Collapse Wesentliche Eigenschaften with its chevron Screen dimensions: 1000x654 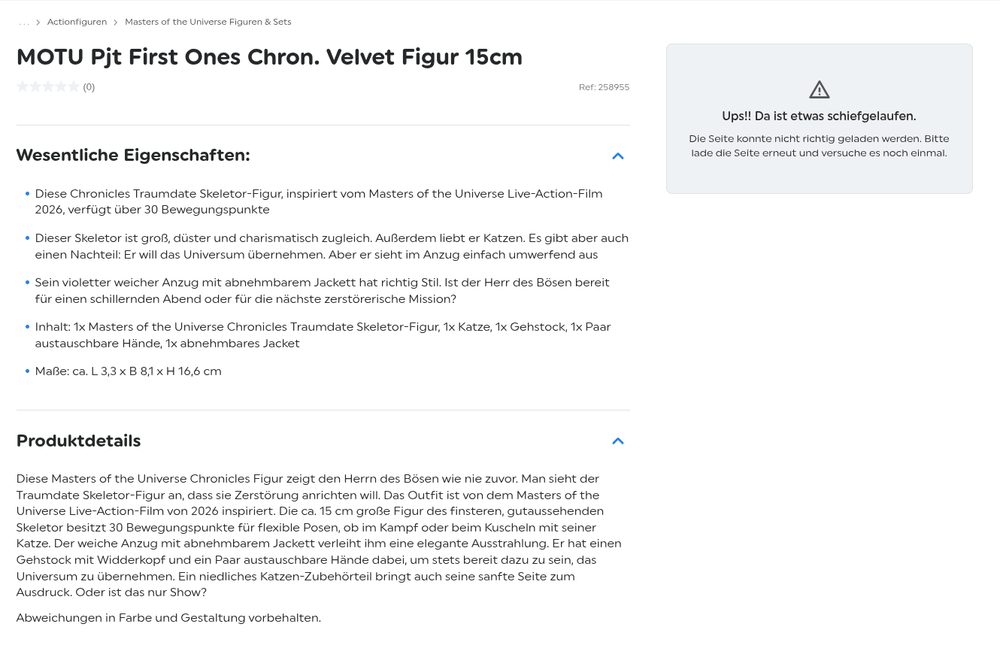pos(617,156)
